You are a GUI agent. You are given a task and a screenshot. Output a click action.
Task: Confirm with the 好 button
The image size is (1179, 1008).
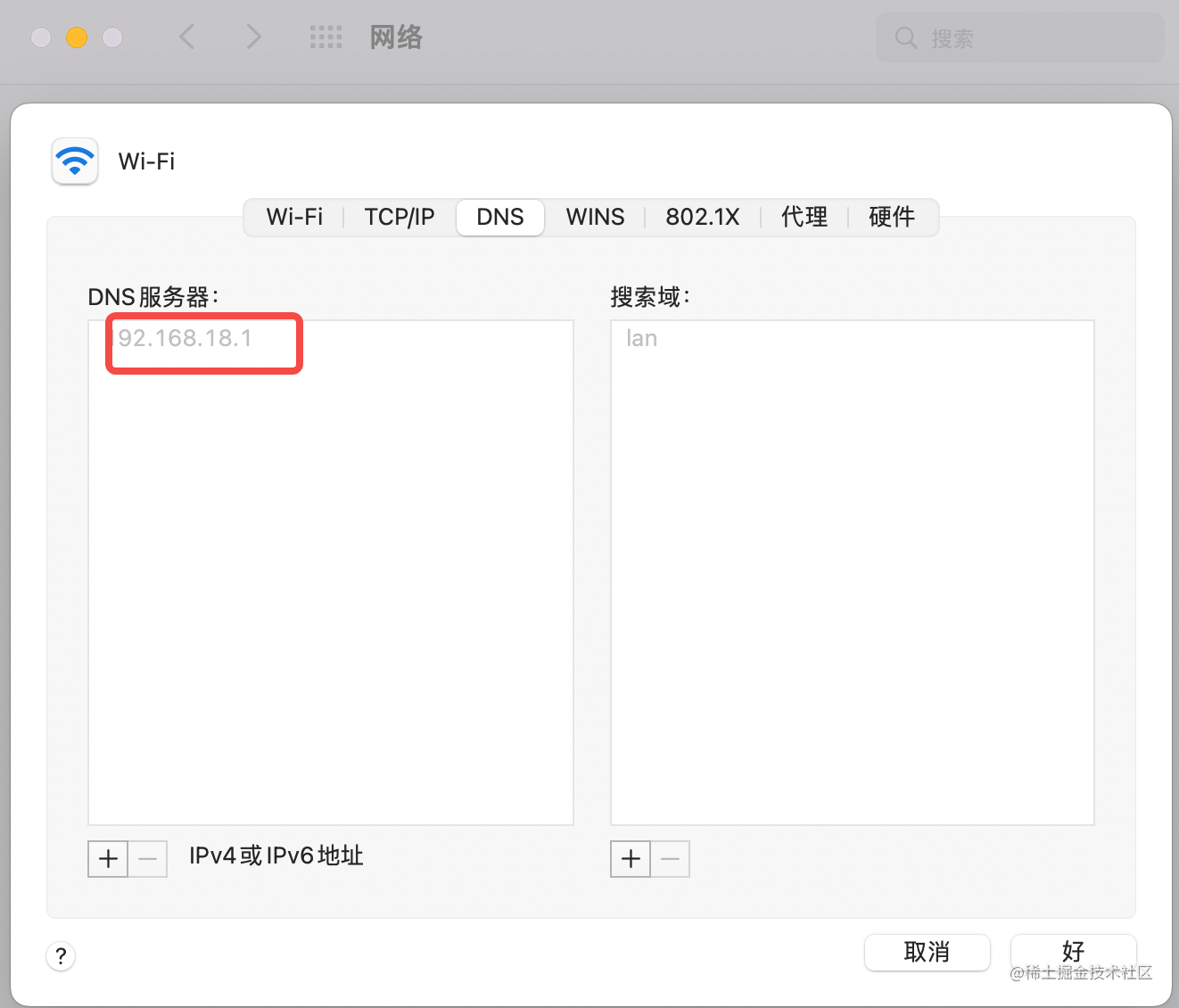[x=1074, y=952]
